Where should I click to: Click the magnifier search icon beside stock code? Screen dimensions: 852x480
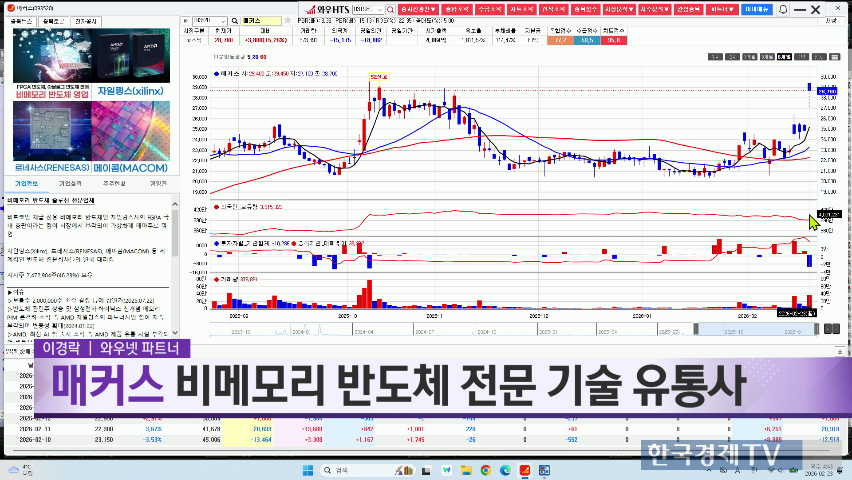(x=233, y=20)
